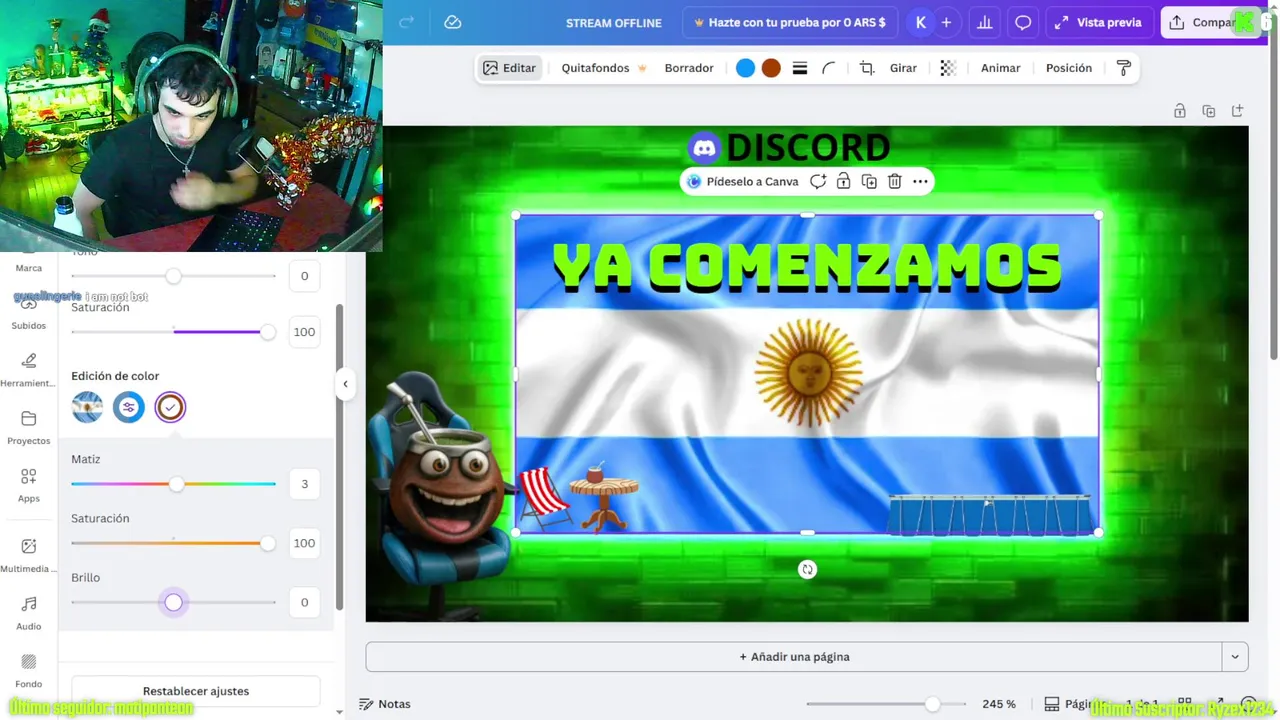Click the upper purple Saturación slider handle
1280x720 pixels.
pos(268,332)
